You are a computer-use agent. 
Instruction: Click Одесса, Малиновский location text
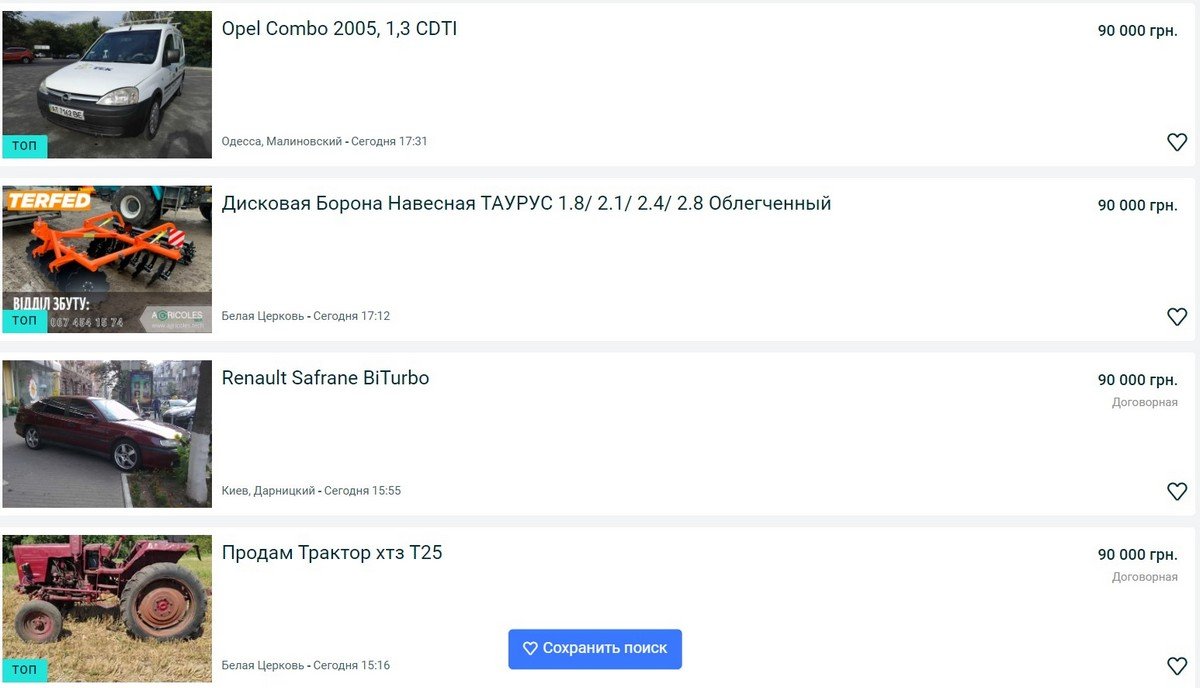(281, 142)
